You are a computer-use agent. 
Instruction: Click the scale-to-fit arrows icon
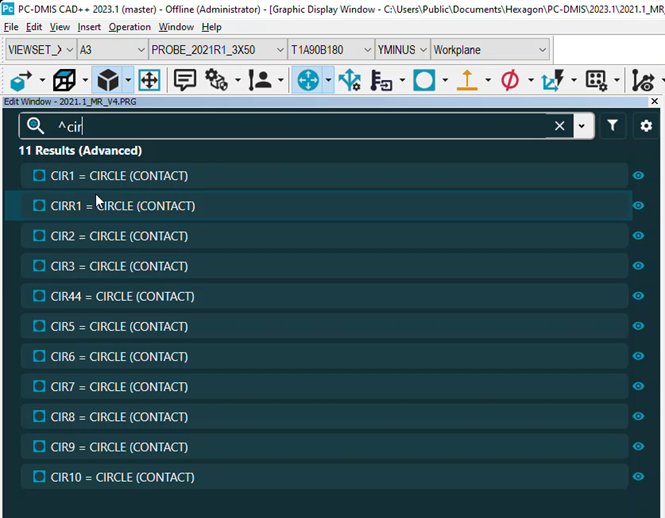pyautogui.click(x=149, y=80)
